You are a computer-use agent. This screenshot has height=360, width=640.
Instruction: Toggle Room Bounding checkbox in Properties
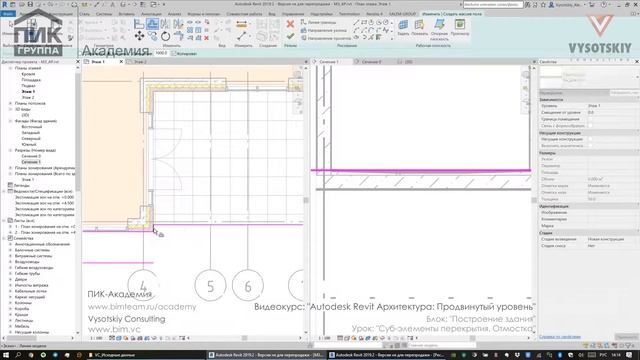point(590,119)
